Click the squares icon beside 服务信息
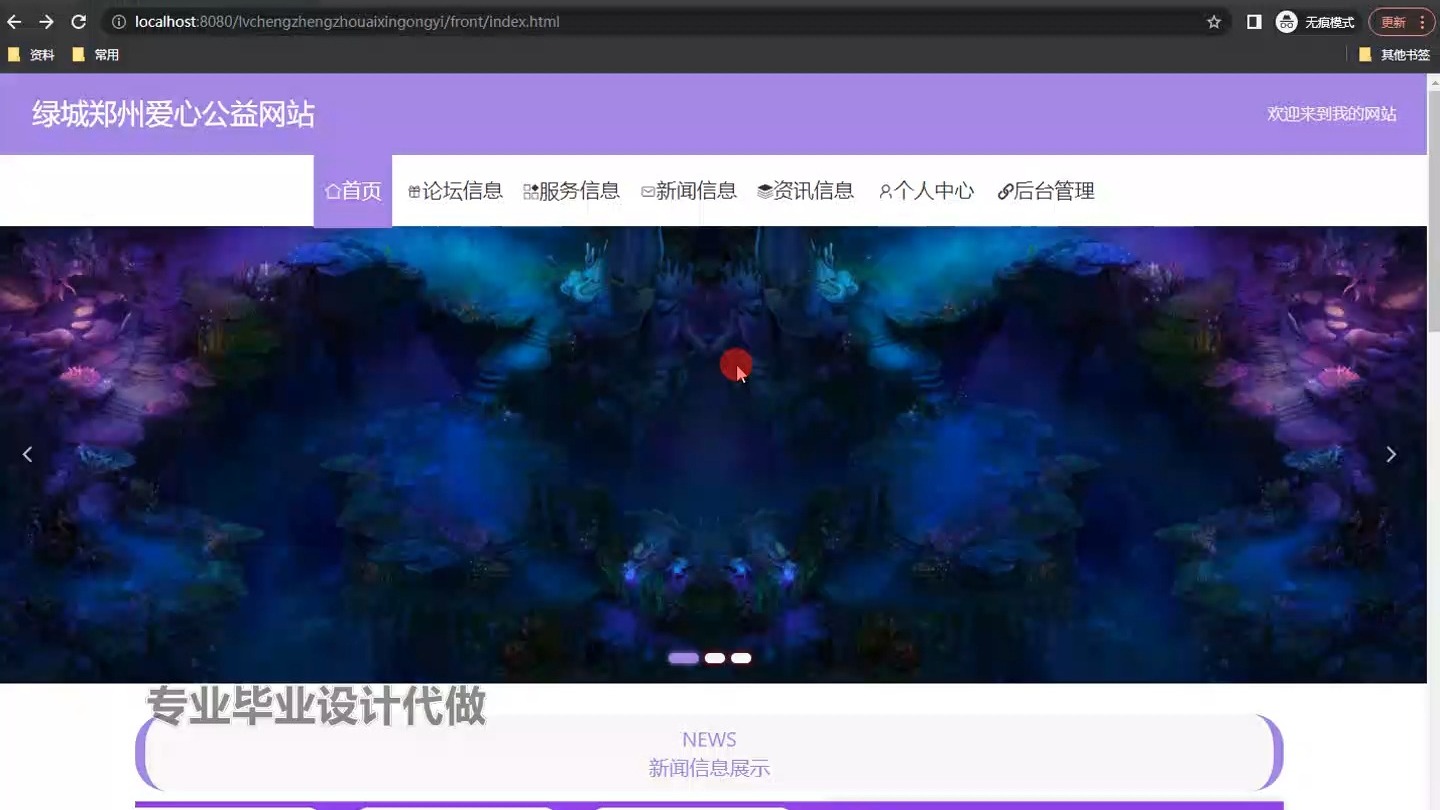1440x810 pixels. [x=531, y=192]
